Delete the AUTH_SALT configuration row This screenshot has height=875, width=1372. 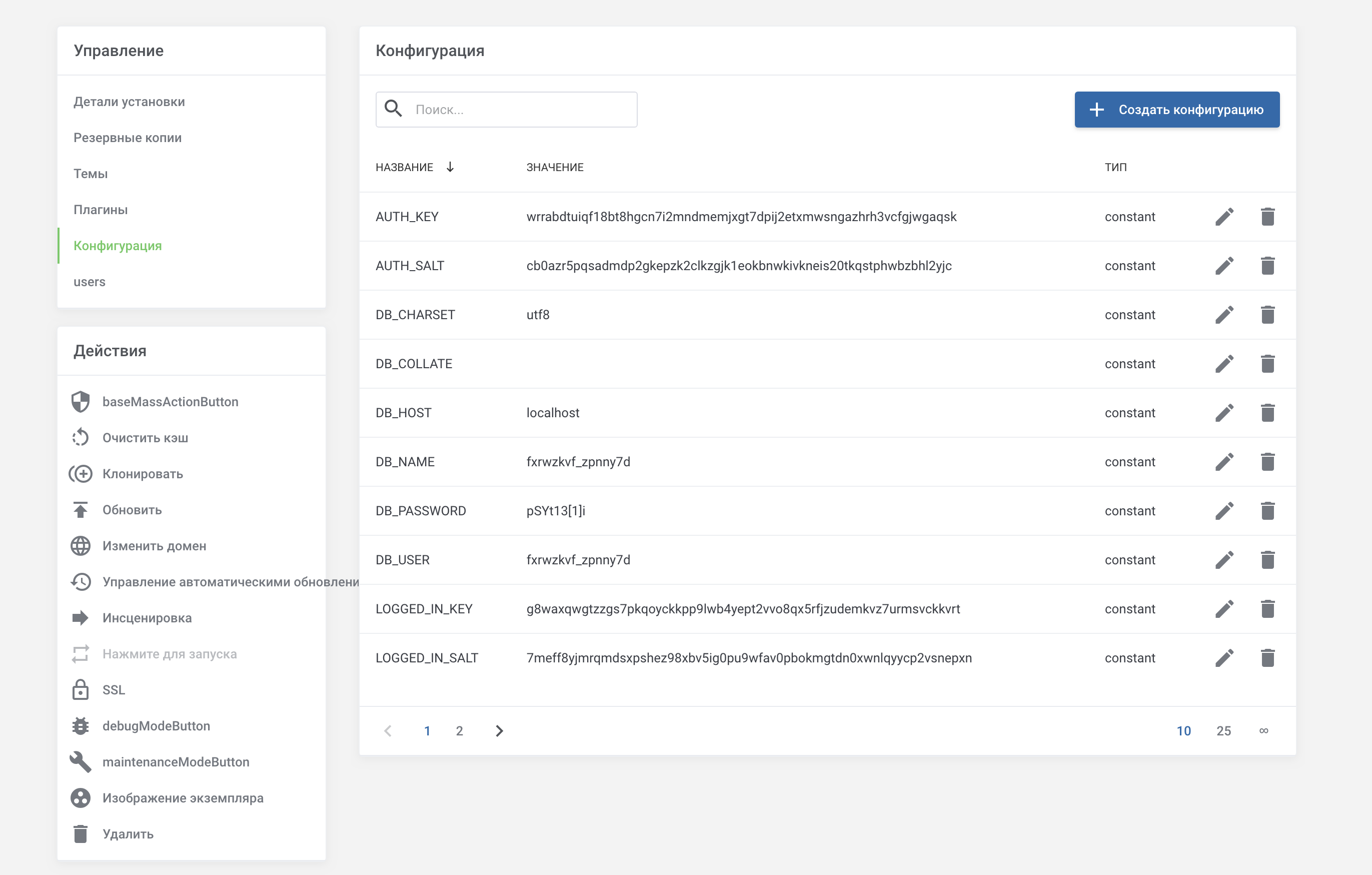coord(1267,266)
